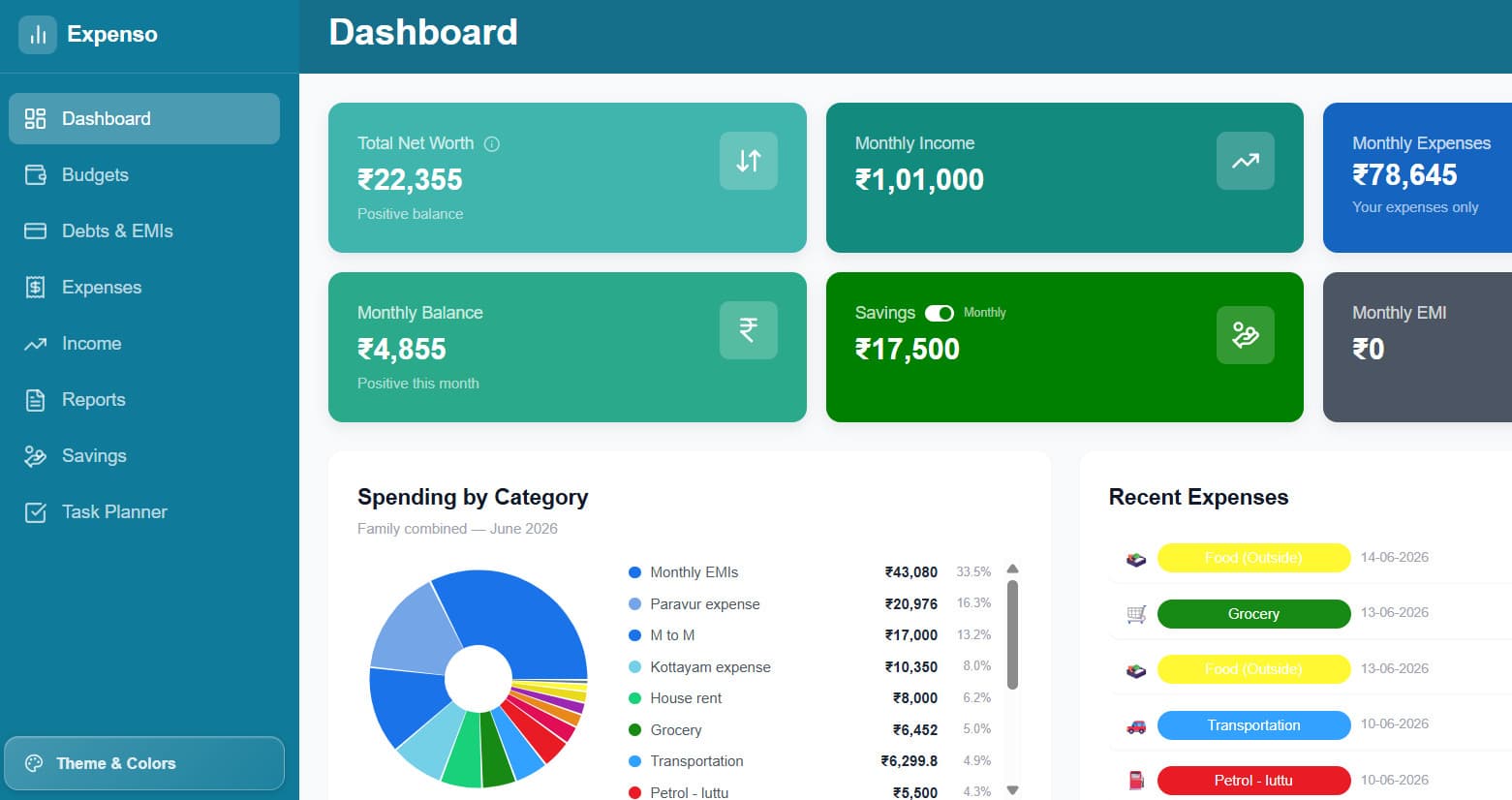The image size is (1512, 800).
Task: Click the Monthly EMIs legend label
Action: [x=694, y=572]
